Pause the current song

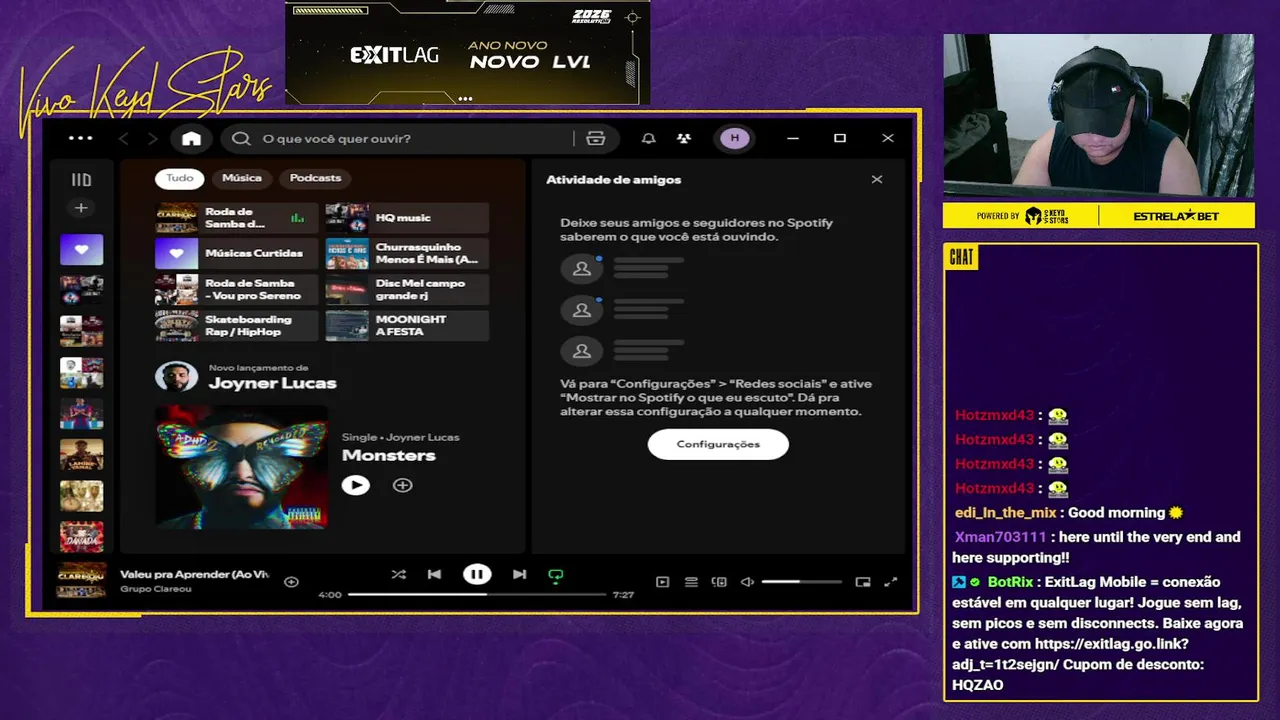(477, 574)
